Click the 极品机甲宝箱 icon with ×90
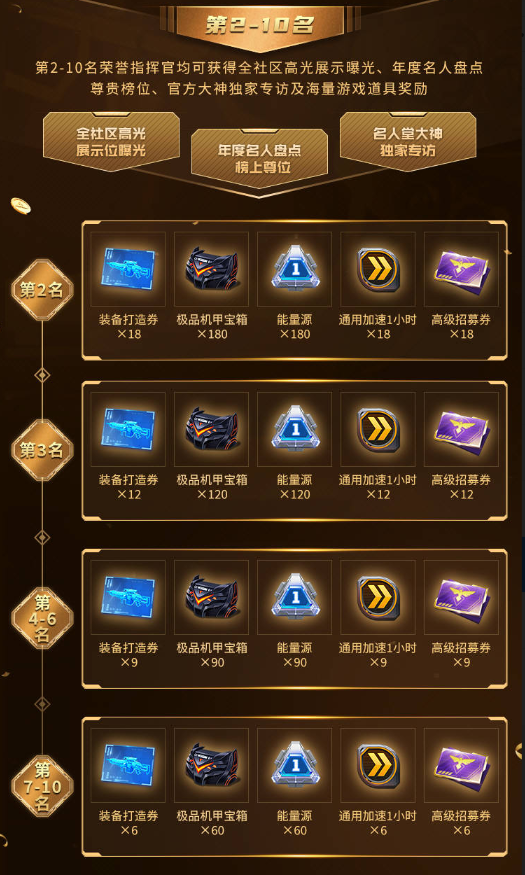525x875 pixels. pyautogui.click(x=211, y=598)
